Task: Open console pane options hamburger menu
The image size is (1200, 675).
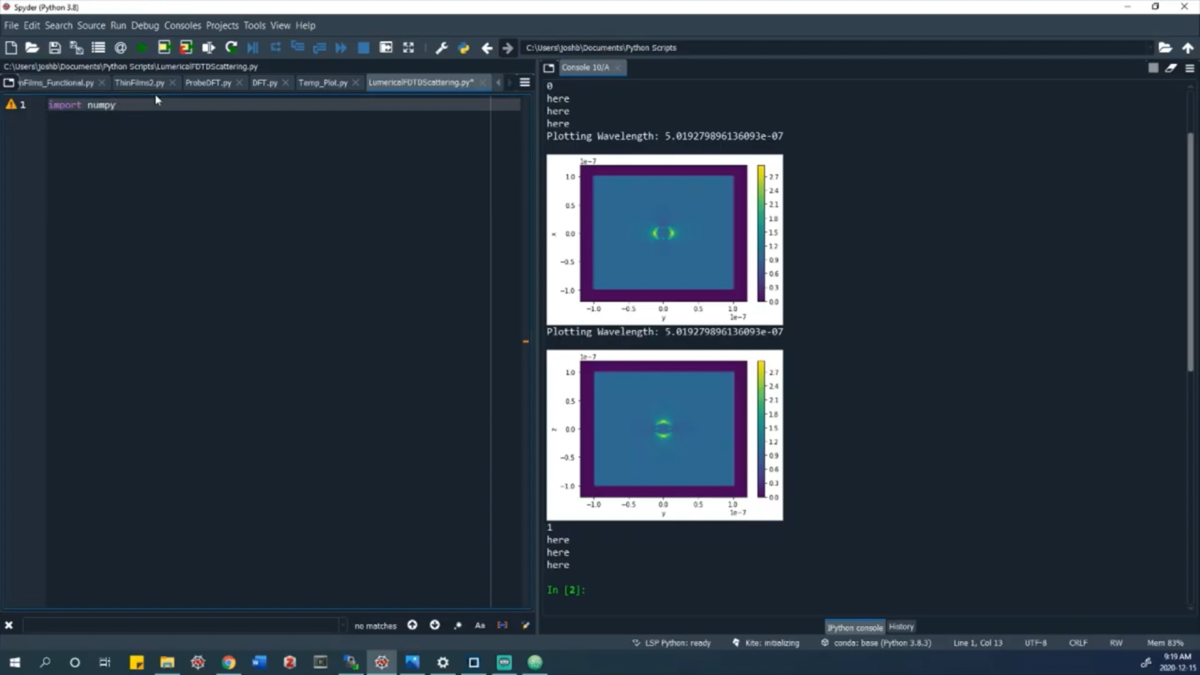Action: tap(1190, 68)
